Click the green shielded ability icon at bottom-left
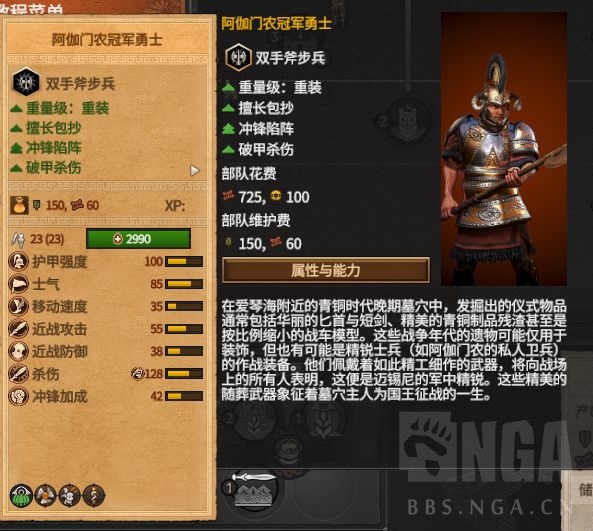 pos(21,495)
